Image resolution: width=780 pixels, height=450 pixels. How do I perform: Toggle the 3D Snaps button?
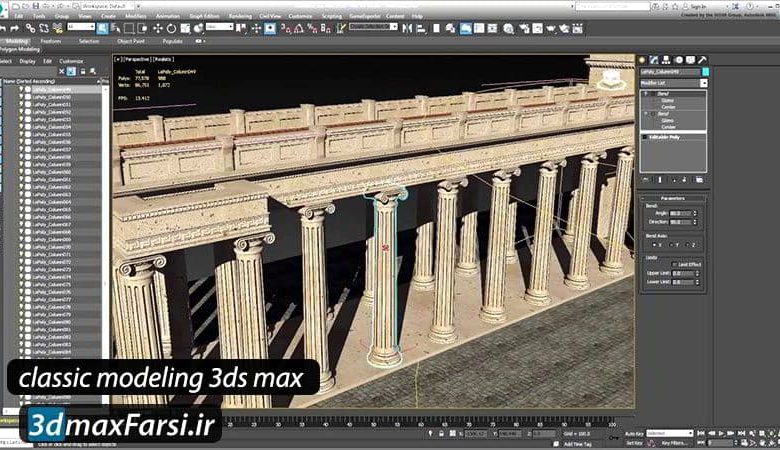(286, 28)
